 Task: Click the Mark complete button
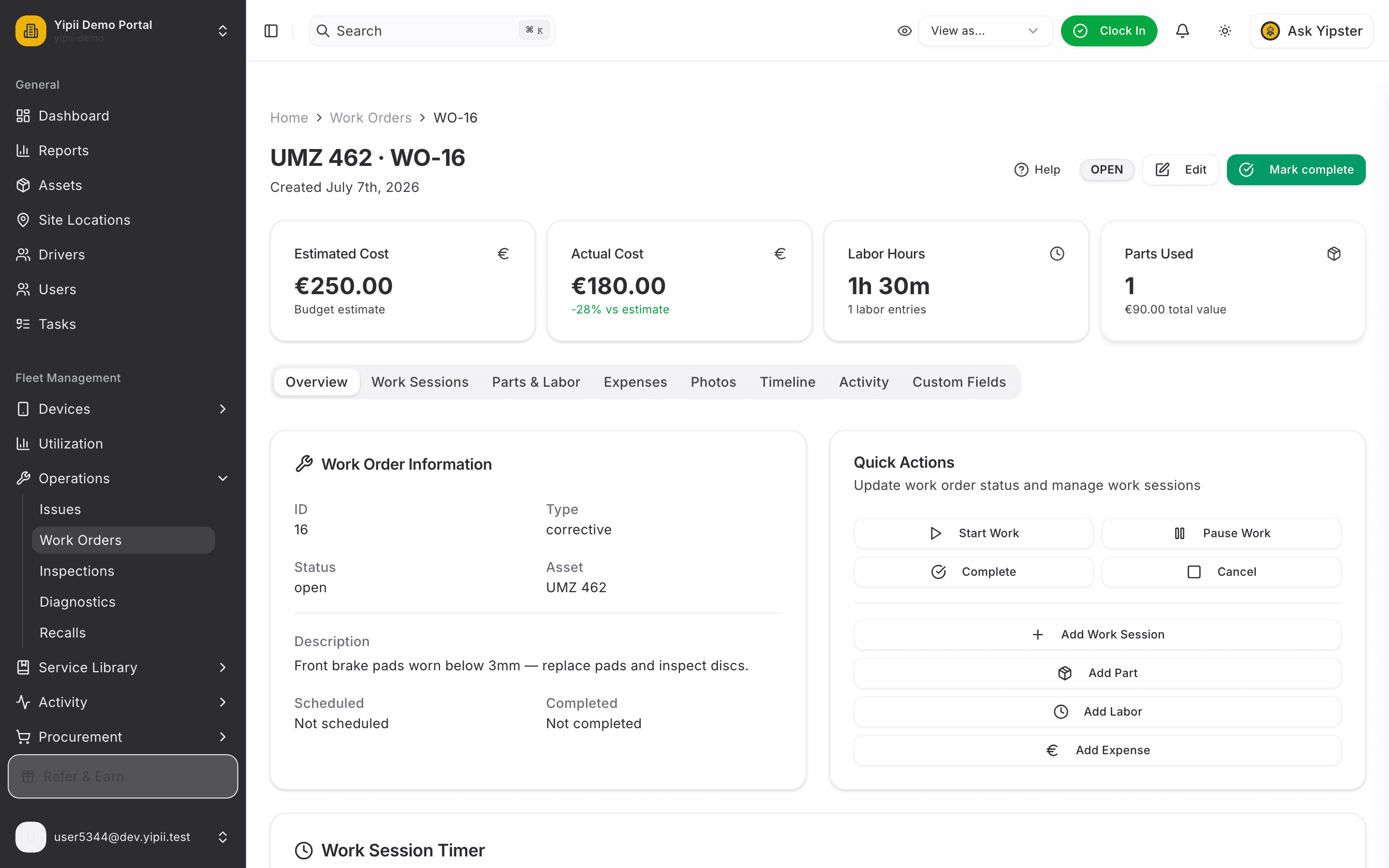pos(1296,170)
